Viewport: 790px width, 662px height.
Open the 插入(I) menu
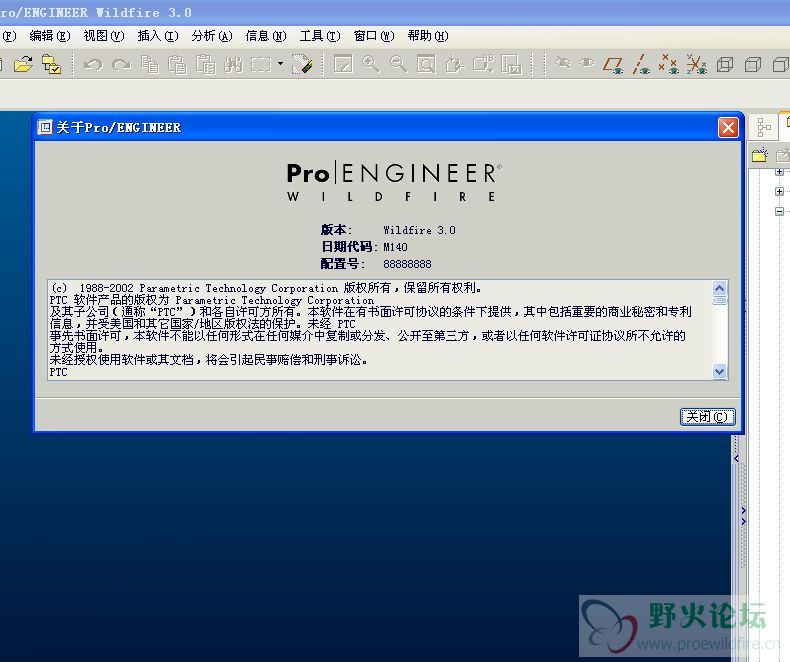(x=158, y=36)
